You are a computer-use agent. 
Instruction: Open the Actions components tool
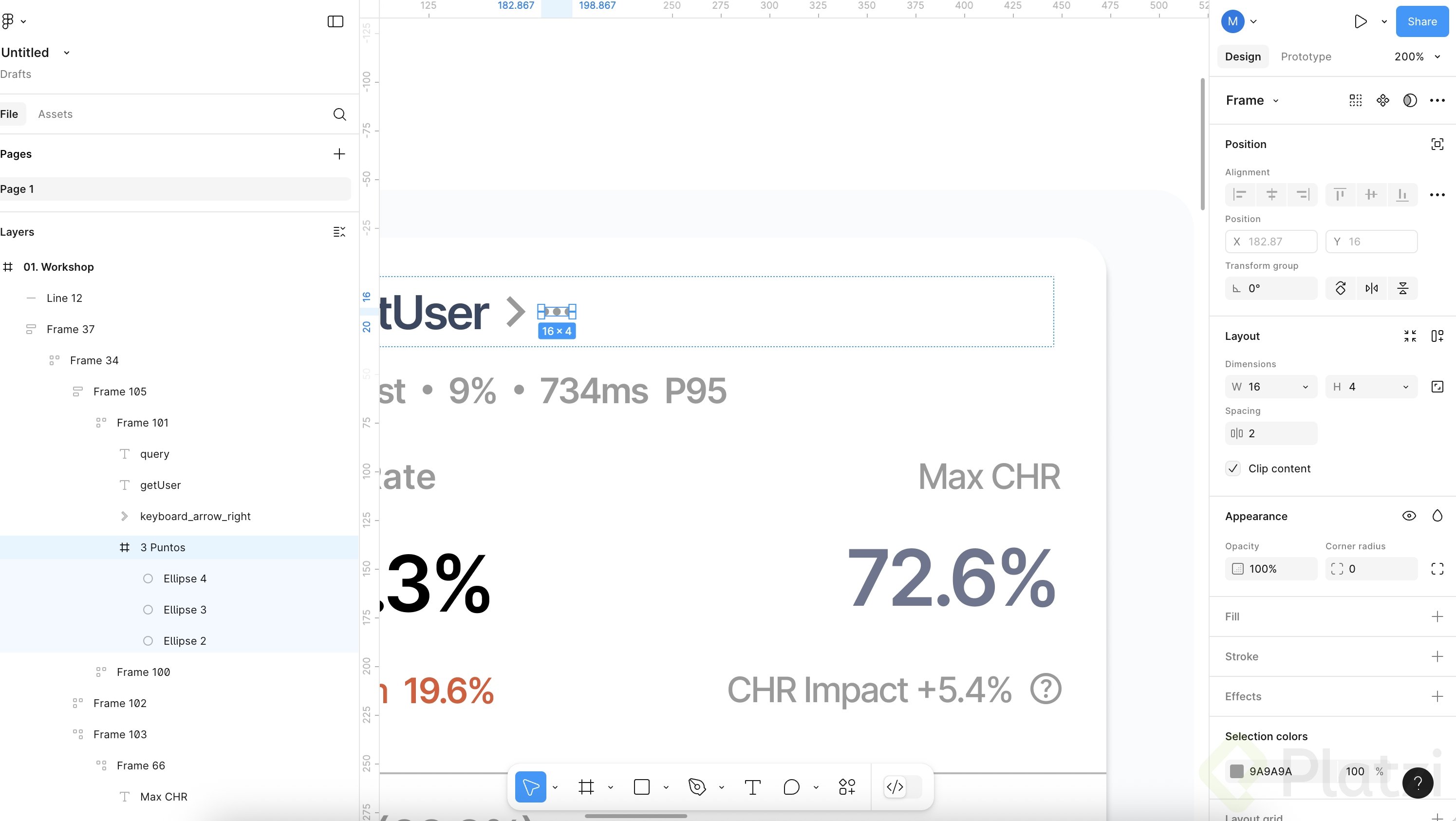point(847,786)
